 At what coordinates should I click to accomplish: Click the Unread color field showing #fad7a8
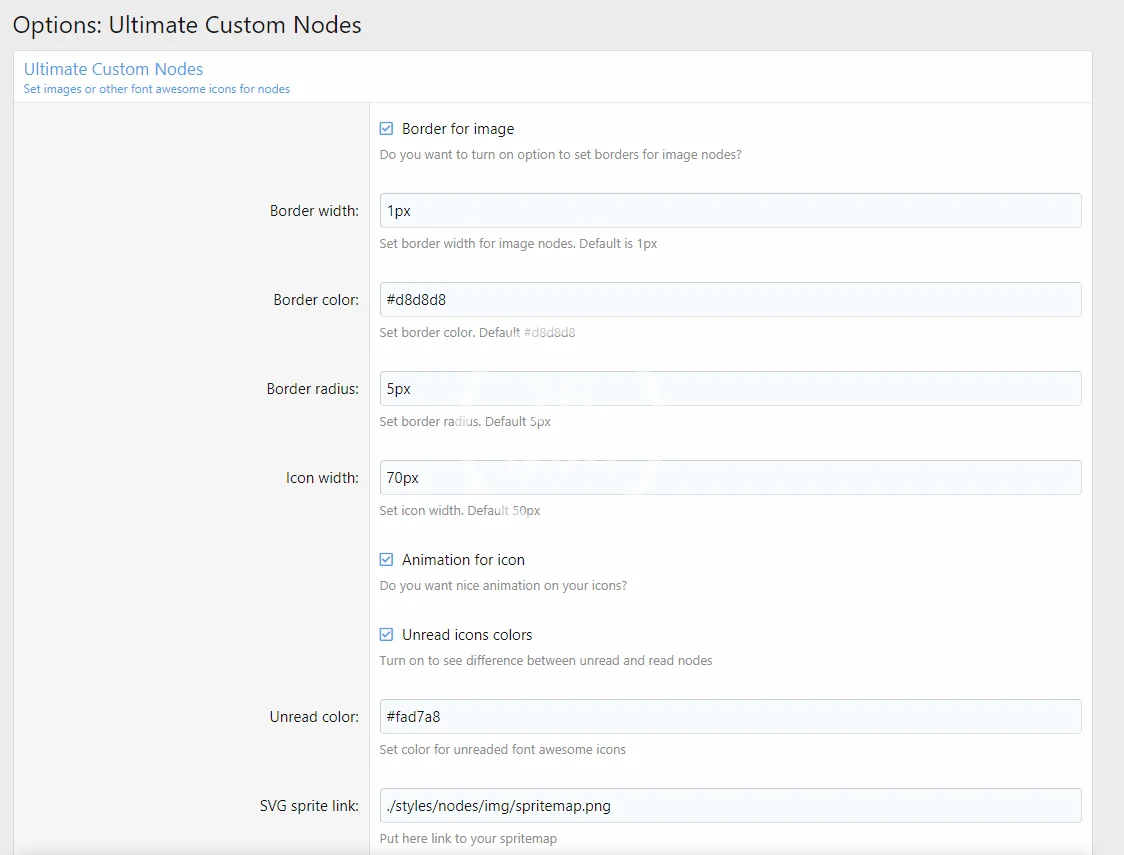pyautogui.click(x=730, y=717)
